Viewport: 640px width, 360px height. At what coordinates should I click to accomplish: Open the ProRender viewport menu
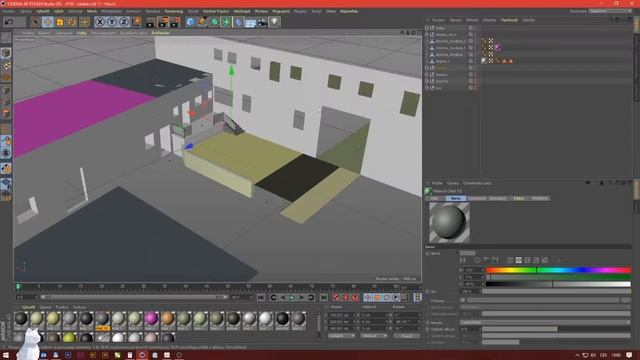pyautogui.click(x=160, y=33)
